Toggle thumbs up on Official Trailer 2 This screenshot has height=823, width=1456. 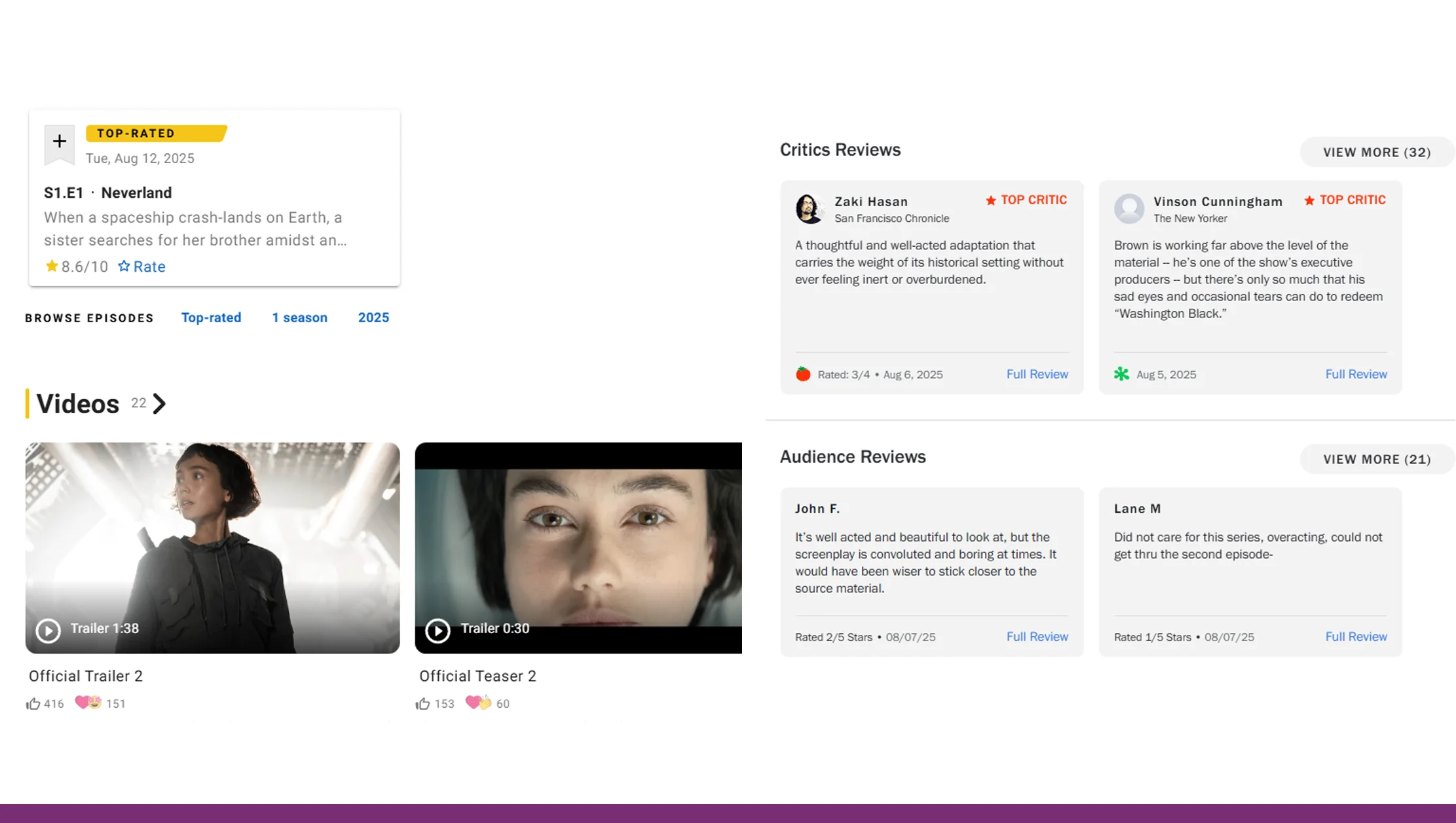(x=33, y=702)
